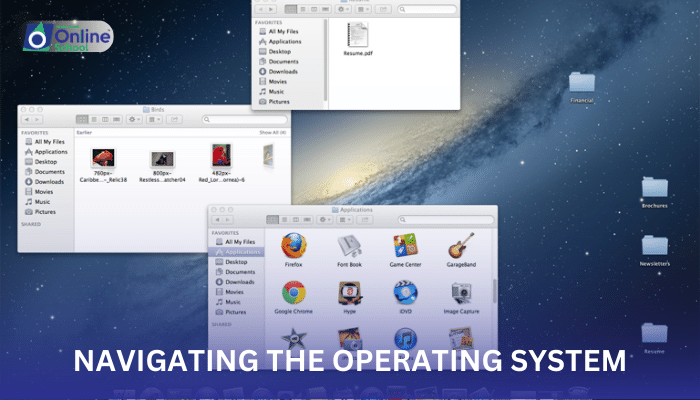Open All My Files in Applications window sidebar
Screen dimensions: 700x400
(236, 242)
